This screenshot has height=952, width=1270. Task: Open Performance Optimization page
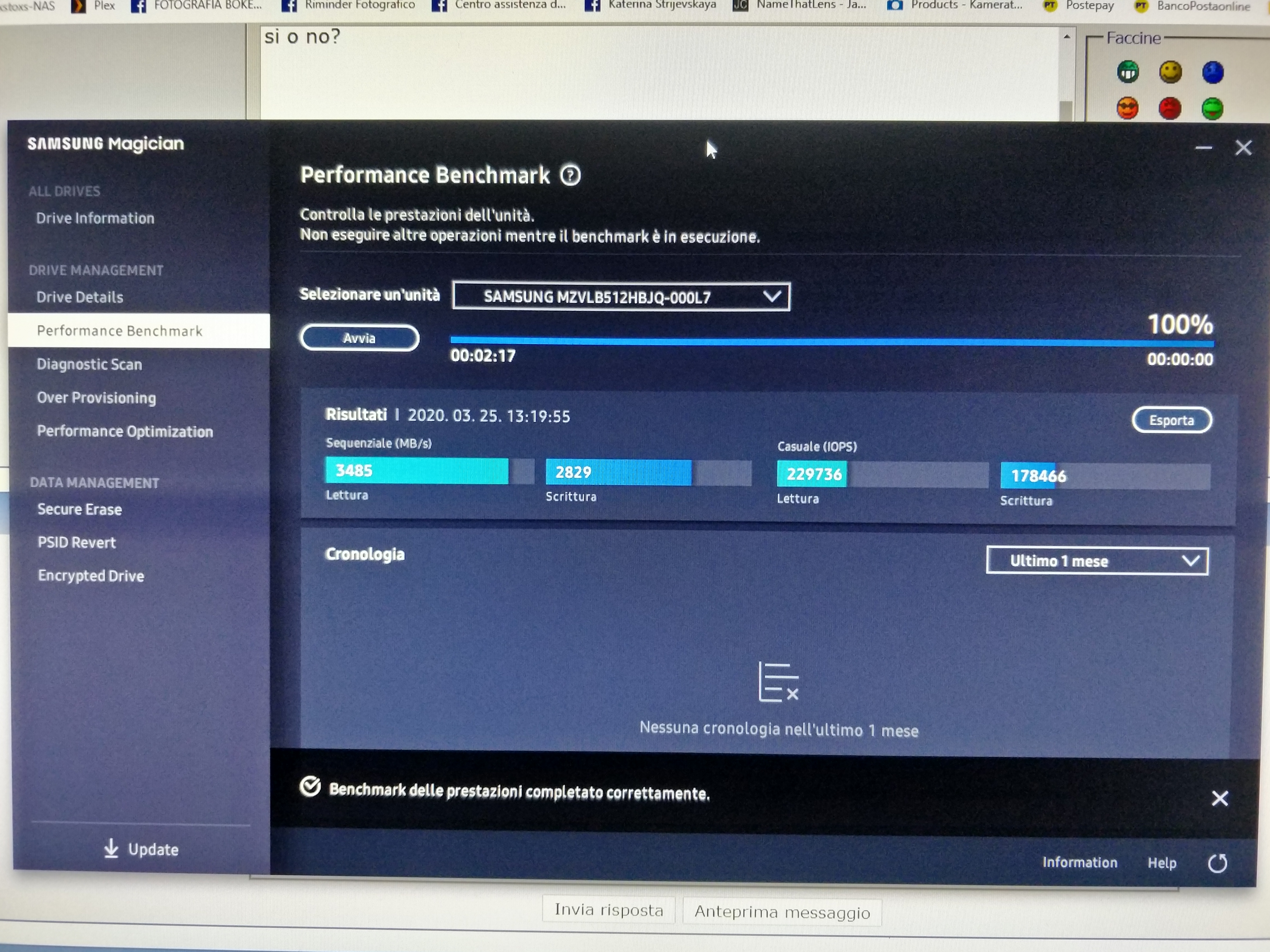coord(125,432)
